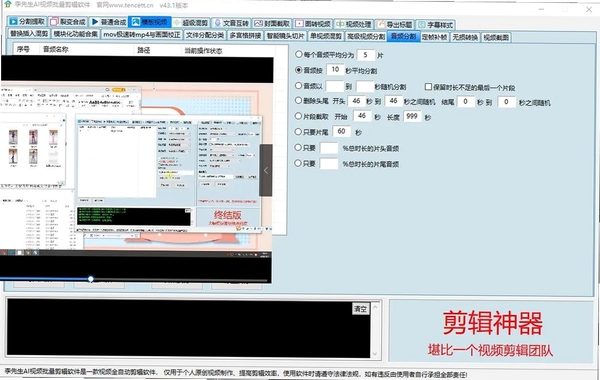This screenshot has width=600, height=380.
Task: Click the 序号 column header
Action: (x=24, y=49)
